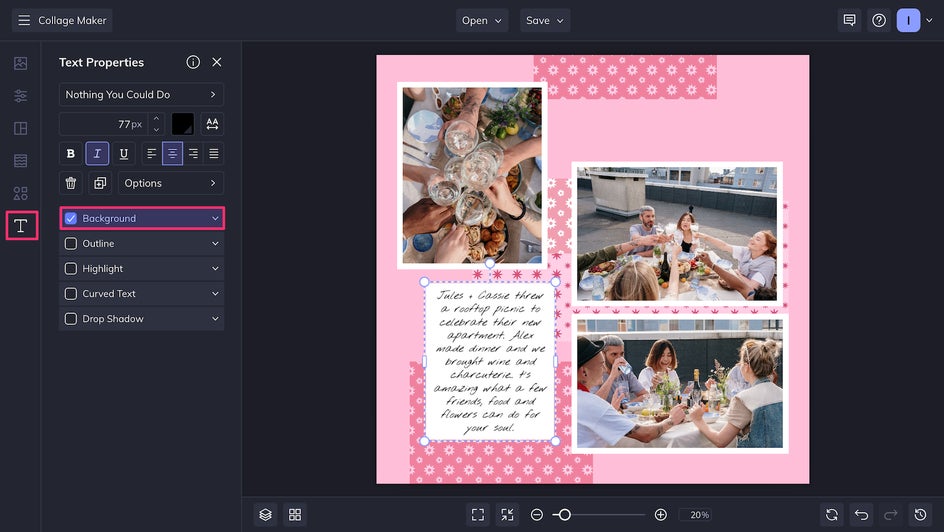Delete the text with trash icon
Viewport: 944px width, 532px height.
point(70,183)
